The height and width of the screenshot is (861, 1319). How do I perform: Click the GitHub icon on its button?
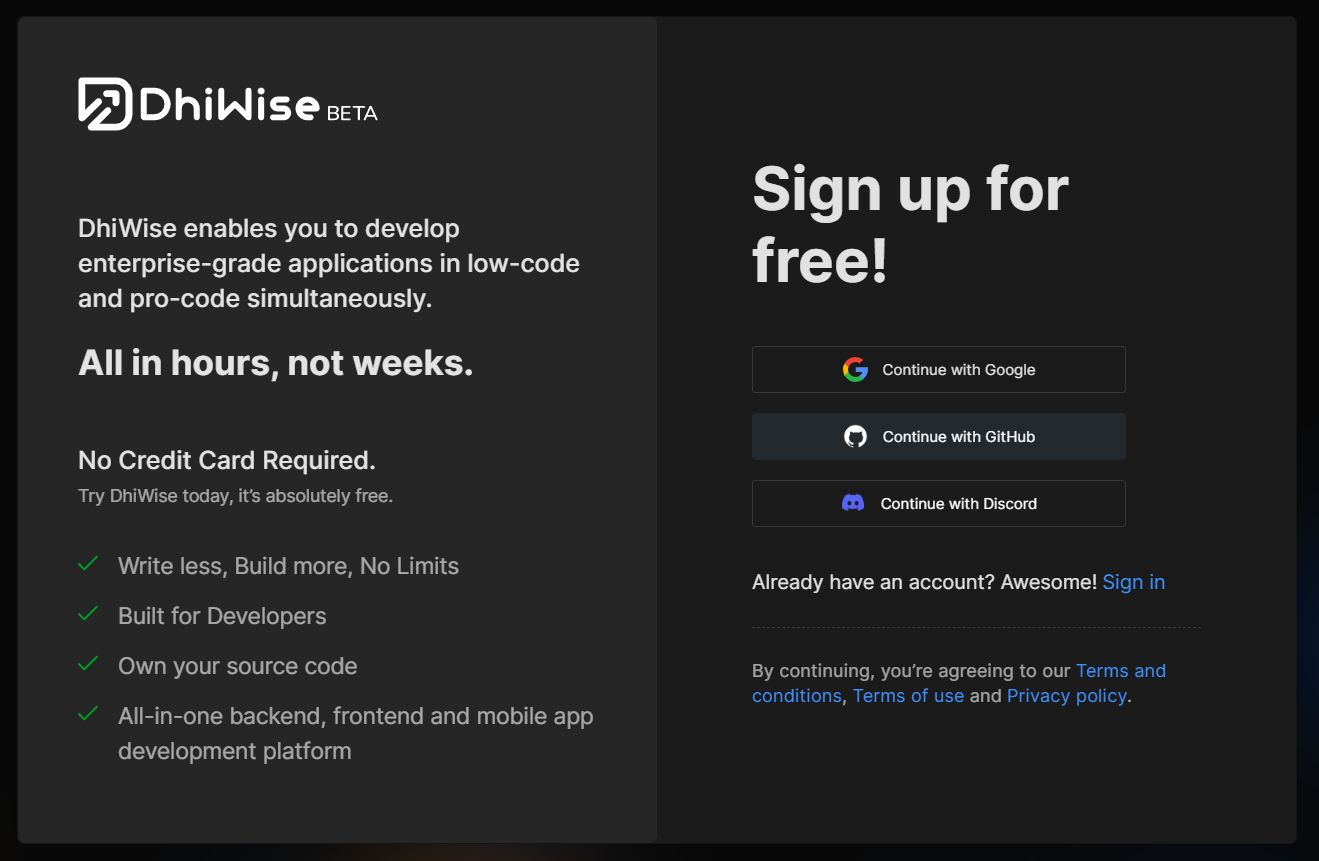(x=856, y=436)
